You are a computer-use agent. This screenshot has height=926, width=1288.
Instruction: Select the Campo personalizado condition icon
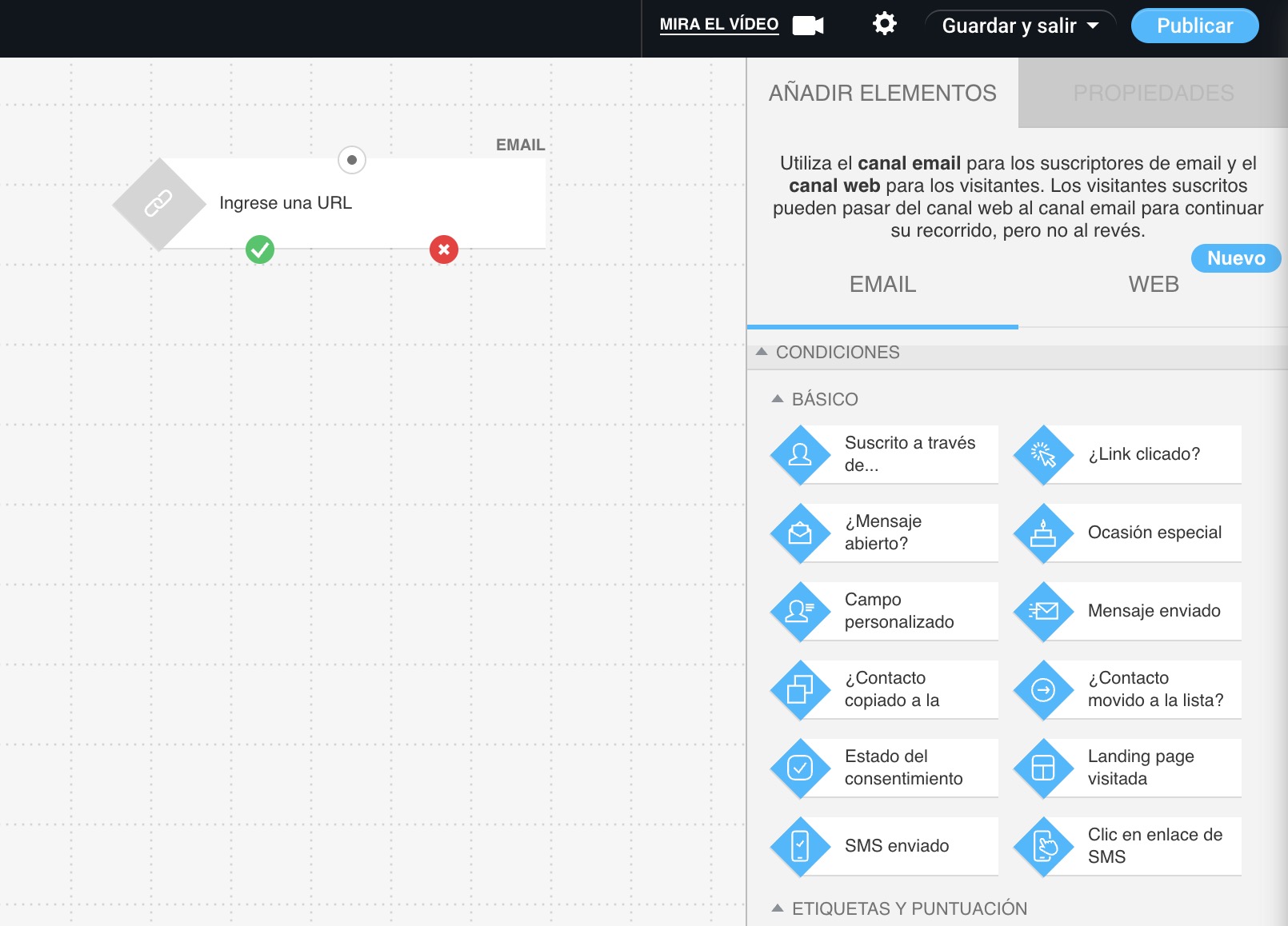[800, 611]
